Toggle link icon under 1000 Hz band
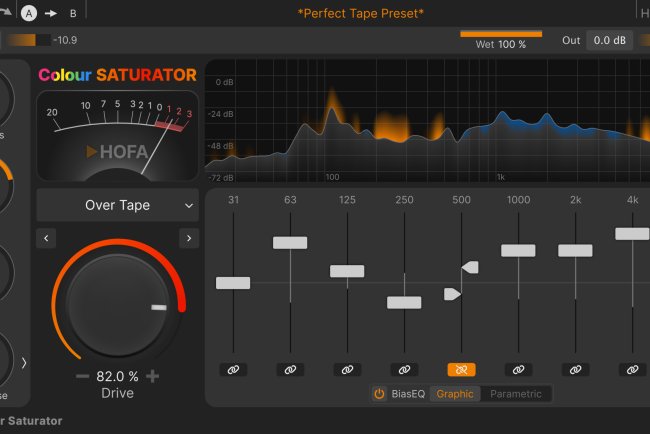Image resolution: width=650 pixels, height=434 pixels. (x=519, y=370)
